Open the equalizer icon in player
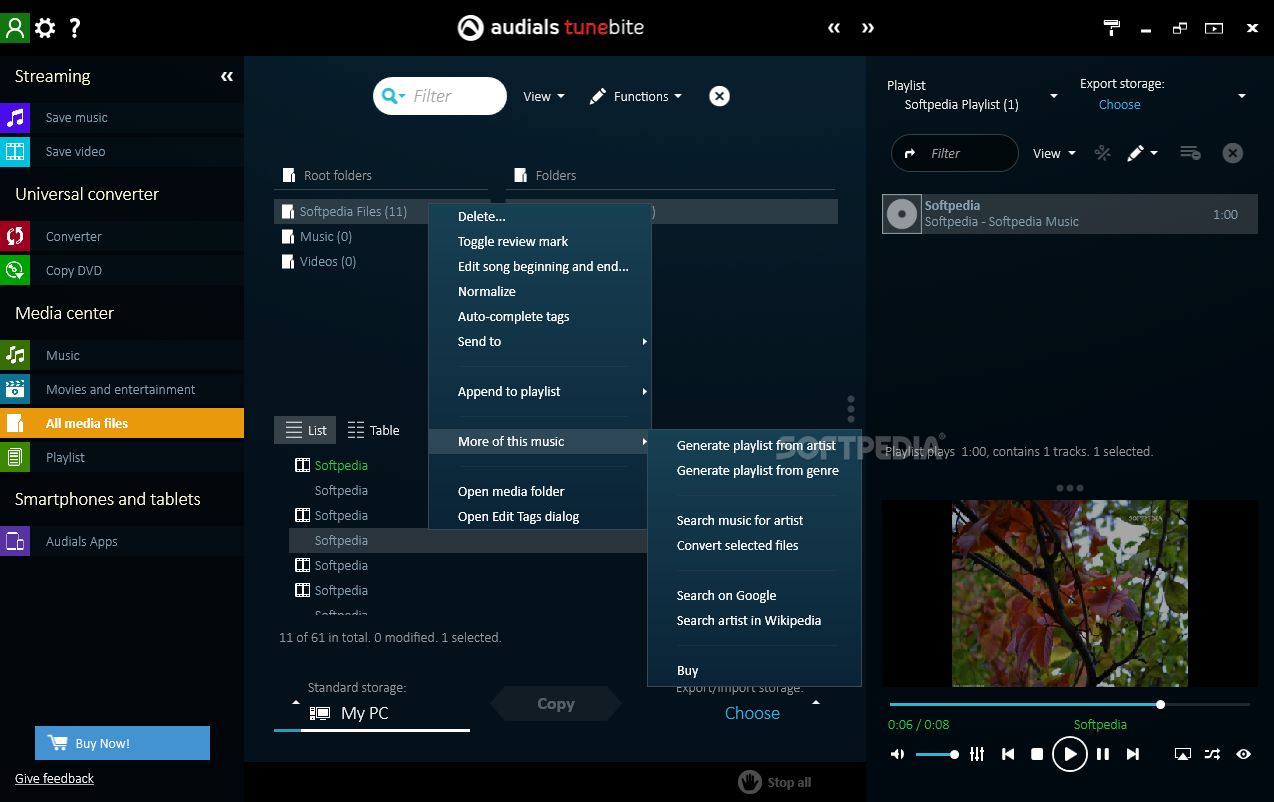The image size is (1274, 802). 977,754
